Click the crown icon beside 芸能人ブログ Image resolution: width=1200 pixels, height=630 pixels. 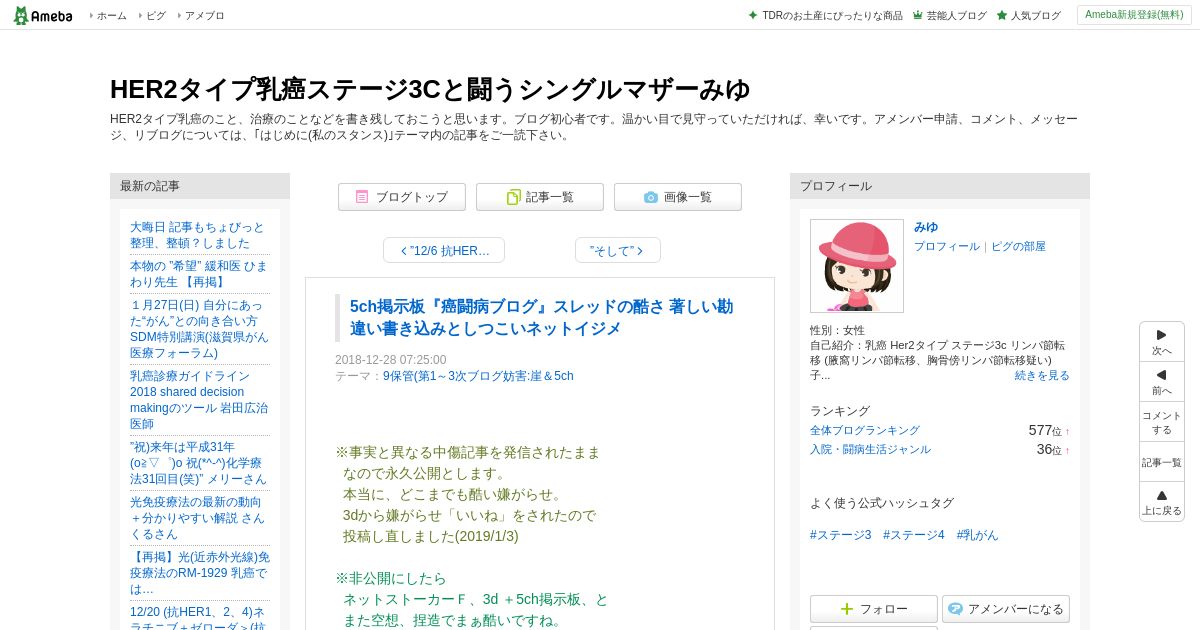click(x=918, y=16)
